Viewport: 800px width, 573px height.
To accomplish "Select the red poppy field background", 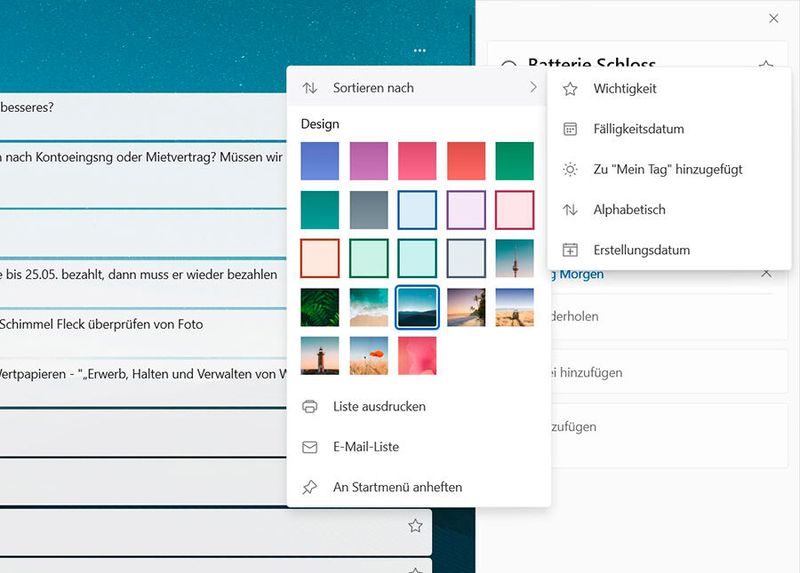I will 369,356.
